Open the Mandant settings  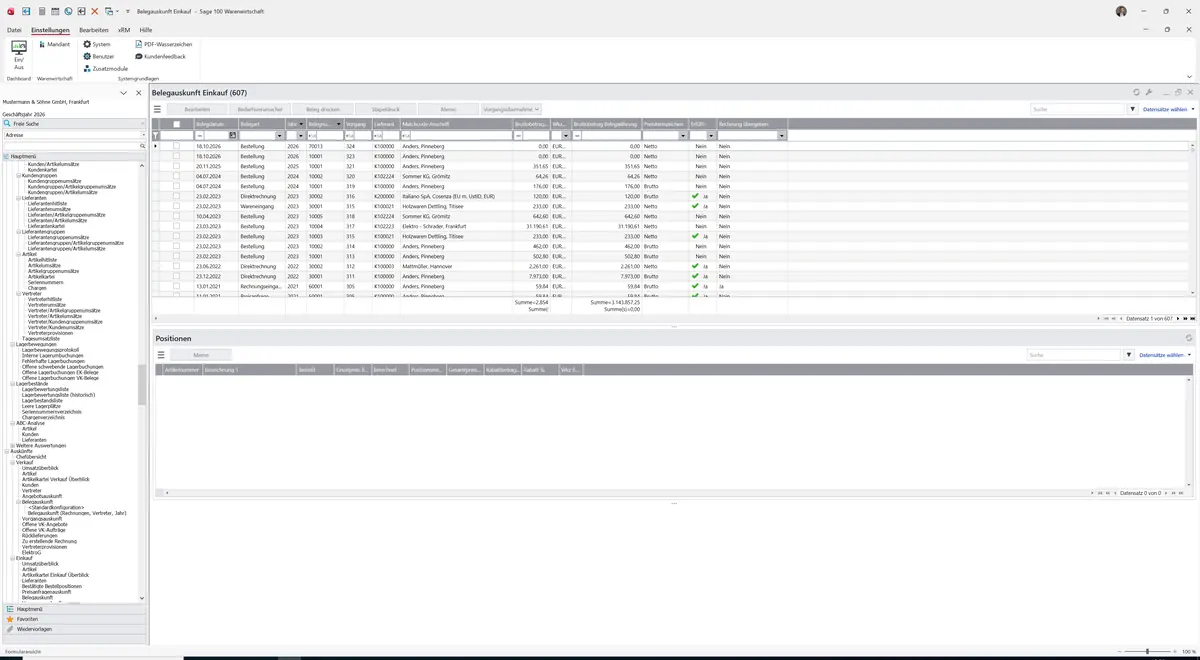54,44
